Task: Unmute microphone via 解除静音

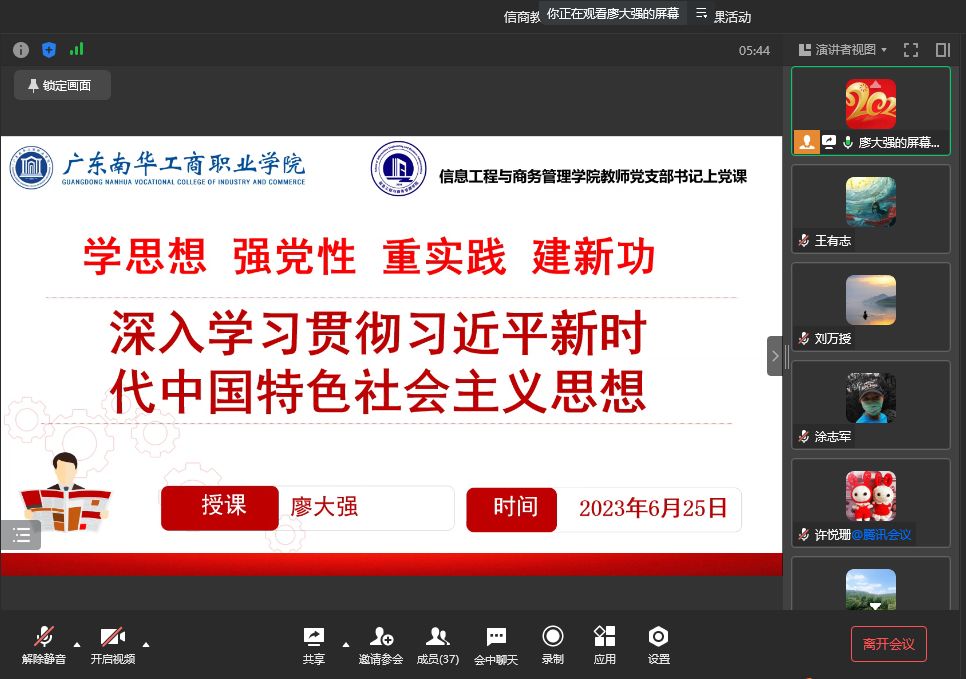Action: [44, 644]
